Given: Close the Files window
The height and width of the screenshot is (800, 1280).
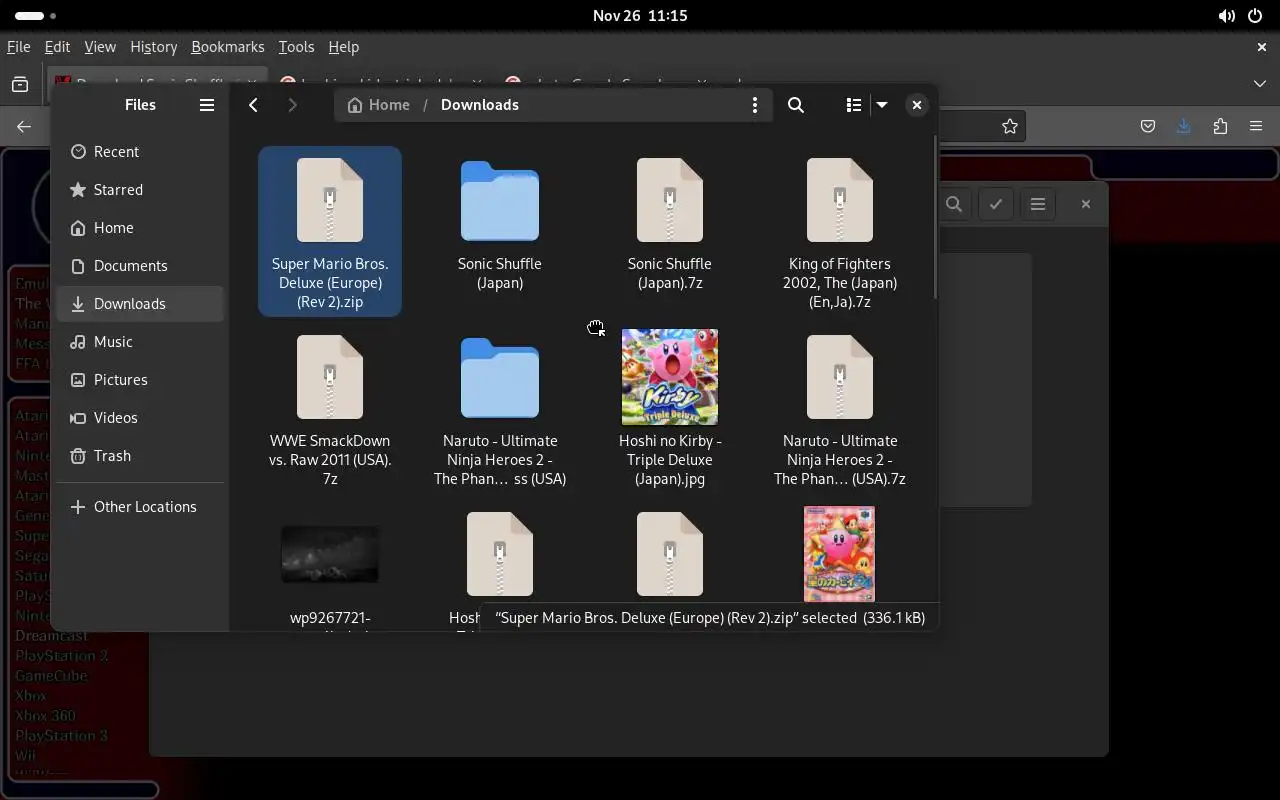Looking at the screenshot, I should [x=916, y=105].
